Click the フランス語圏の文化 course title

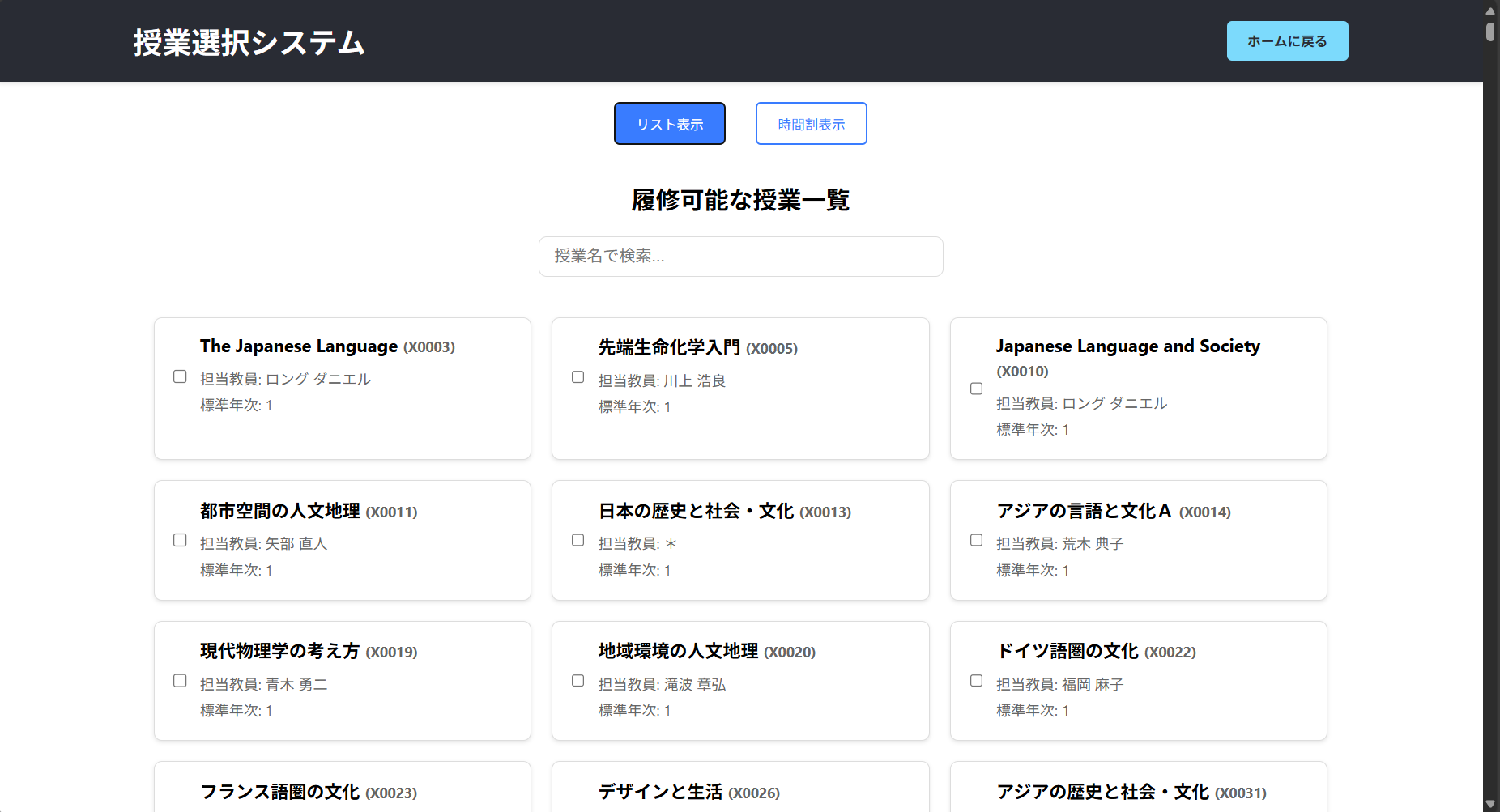click(279, 792)
